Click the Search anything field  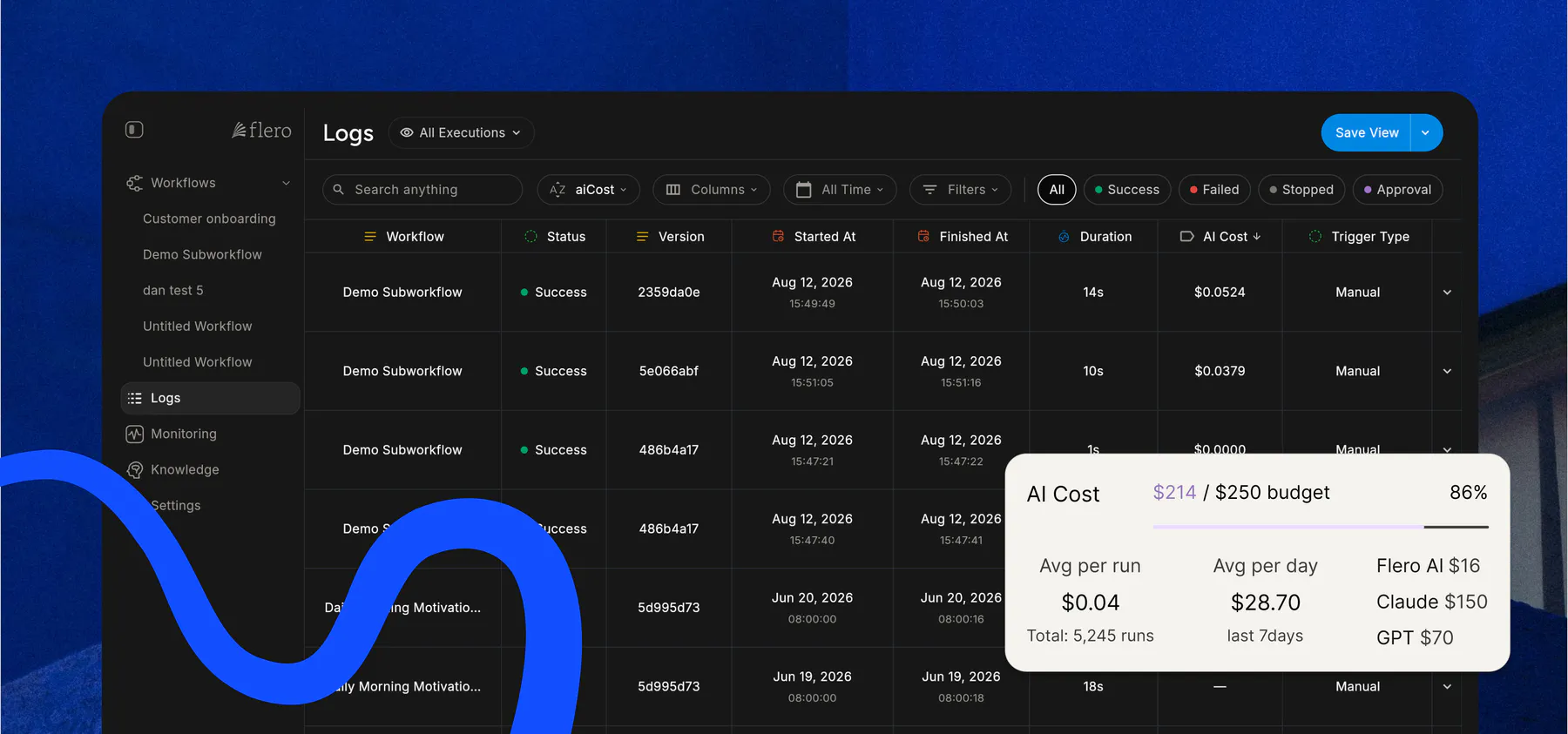(x=422, y=189)
